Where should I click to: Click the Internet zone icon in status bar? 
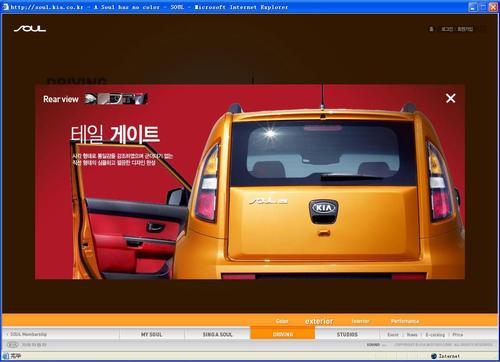point(433,356)
